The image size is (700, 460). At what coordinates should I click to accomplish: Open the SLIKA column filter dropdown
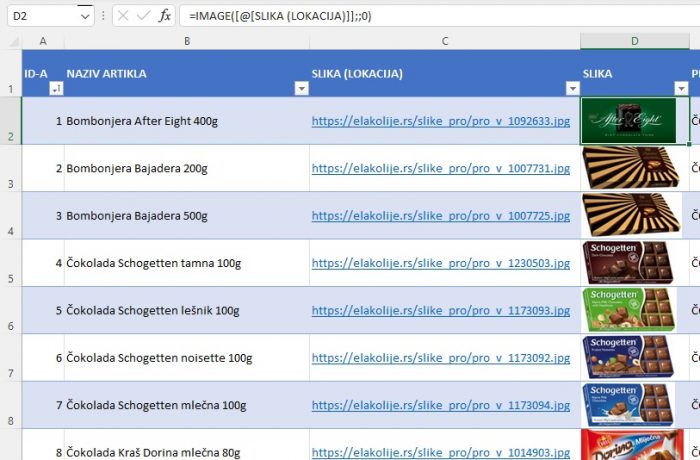tap(681, 88)
